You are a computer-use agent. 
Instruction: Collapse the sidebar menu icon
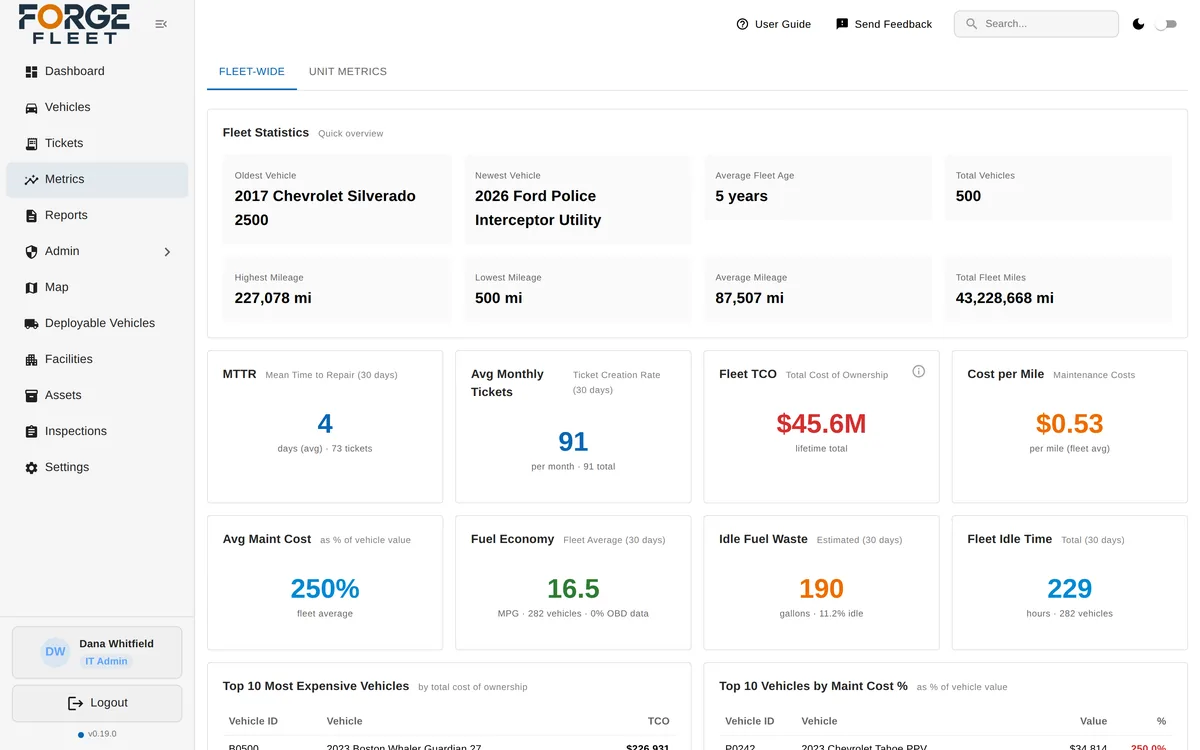(161, 24)
